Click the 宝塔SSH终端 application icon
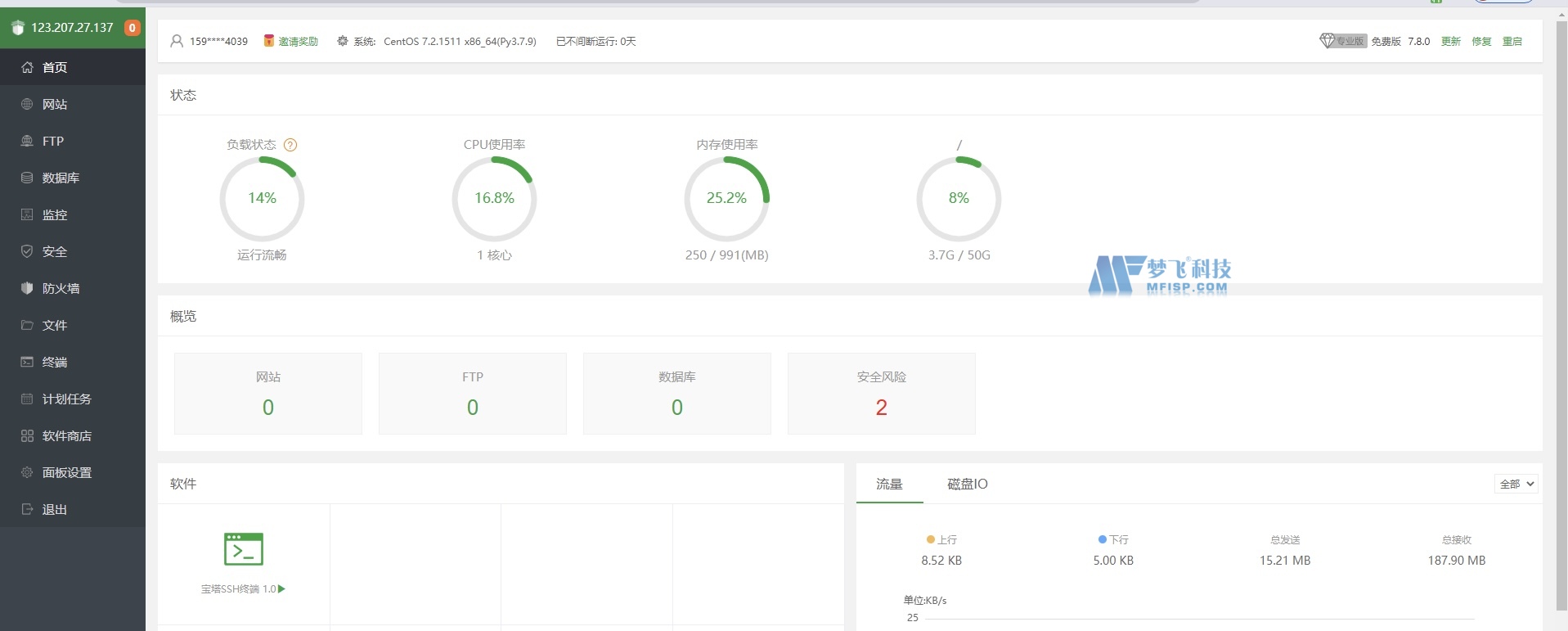1568x631 pixels. pos(243,549)
